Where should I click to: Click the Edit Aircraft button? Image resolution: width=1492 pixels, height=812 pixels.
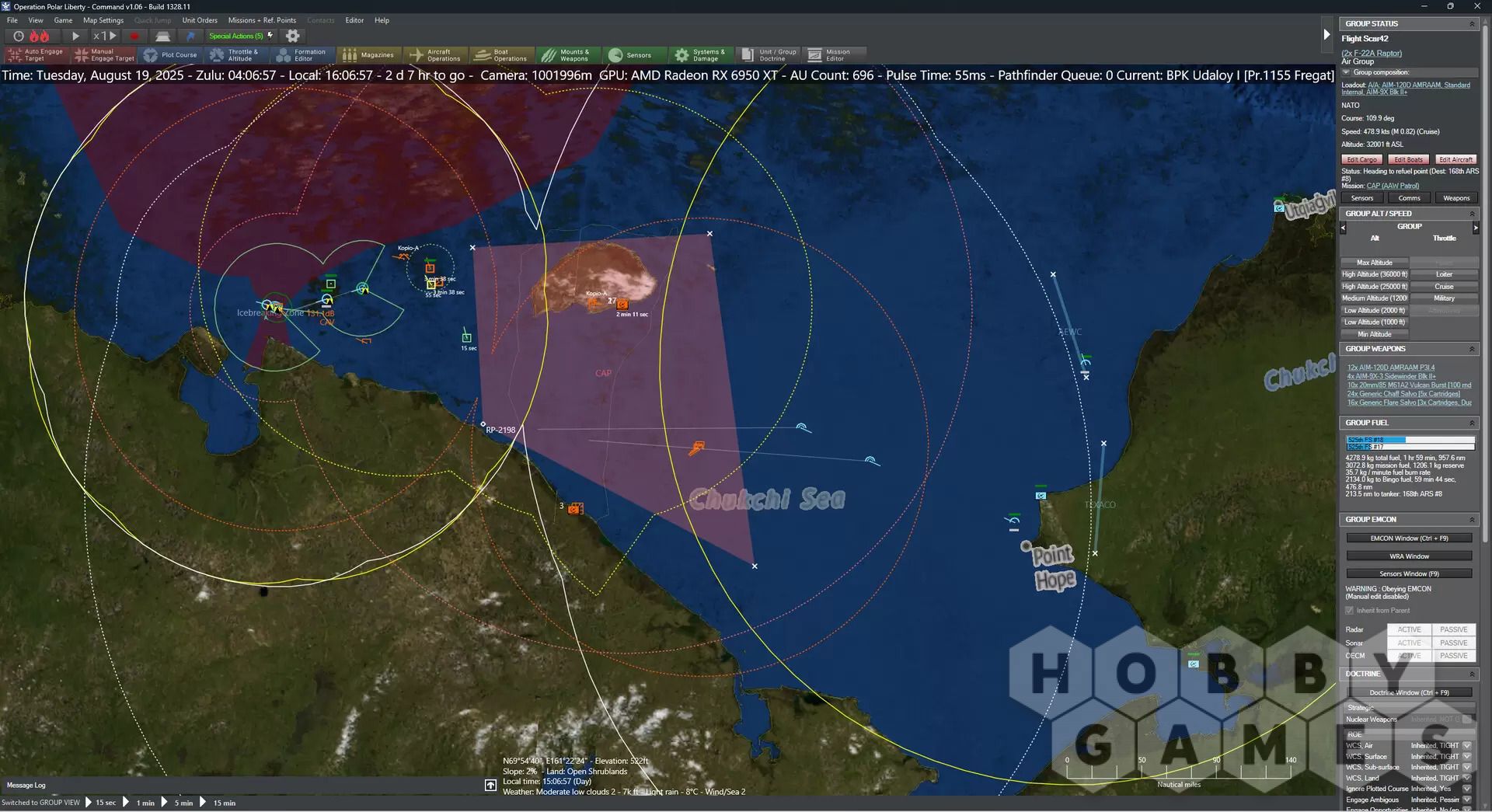coord(1455,159)
